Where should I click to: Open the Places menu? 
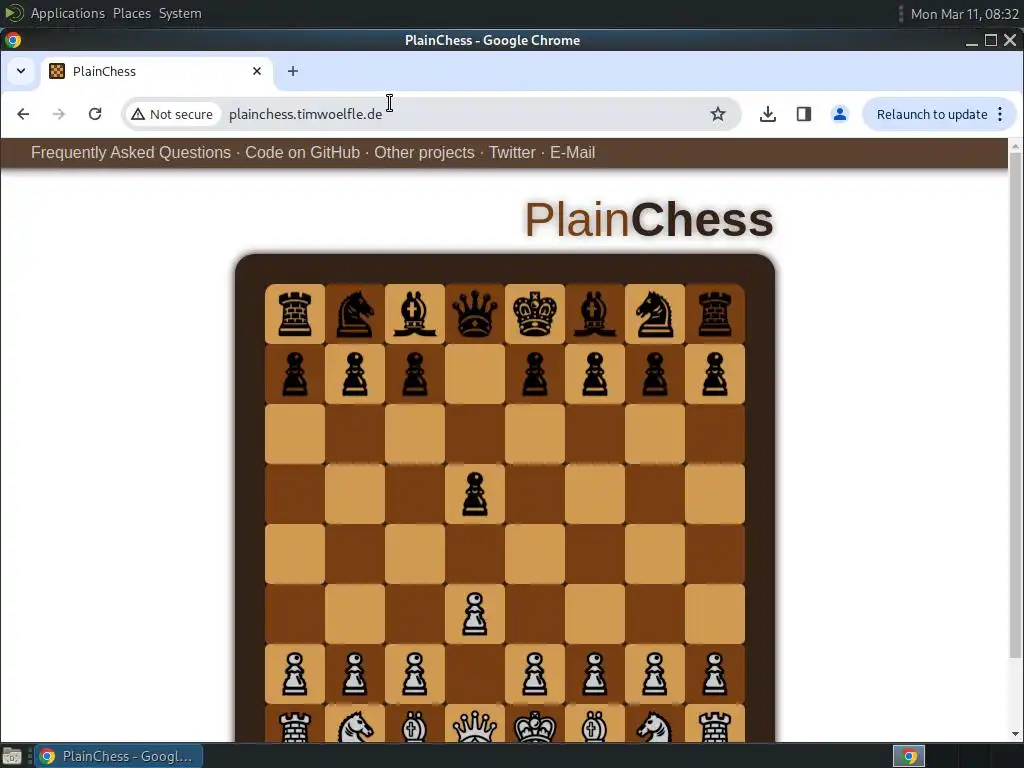132,14
